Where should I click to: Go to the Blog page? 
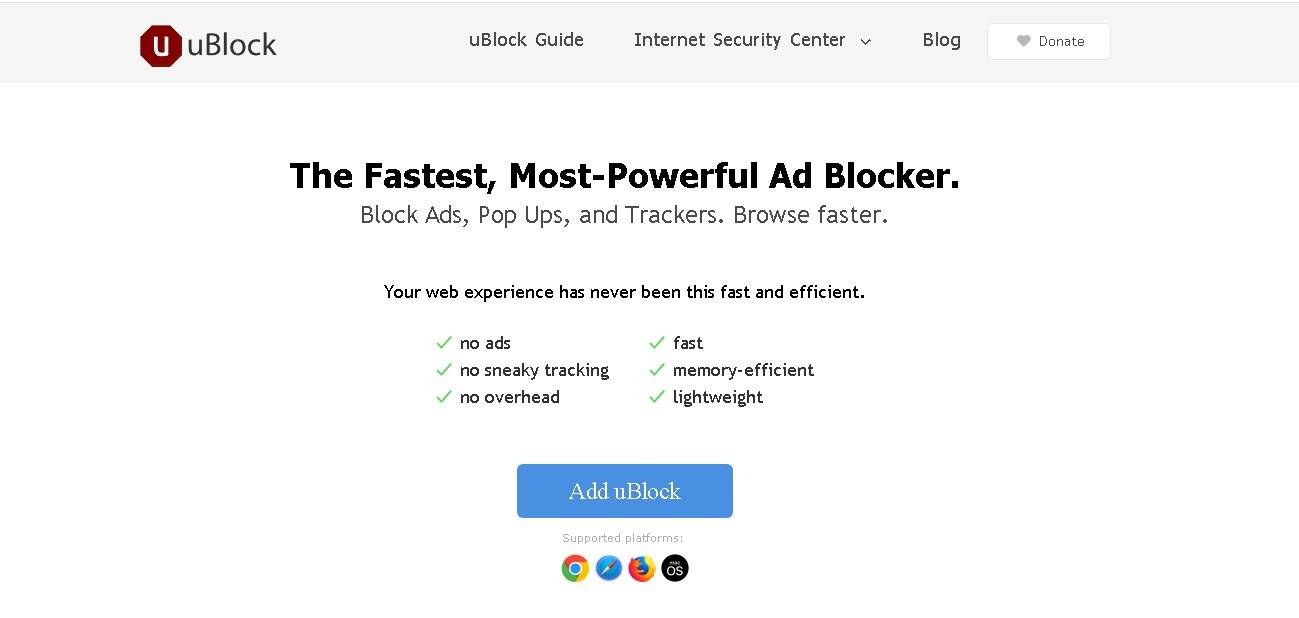(941, 40)
